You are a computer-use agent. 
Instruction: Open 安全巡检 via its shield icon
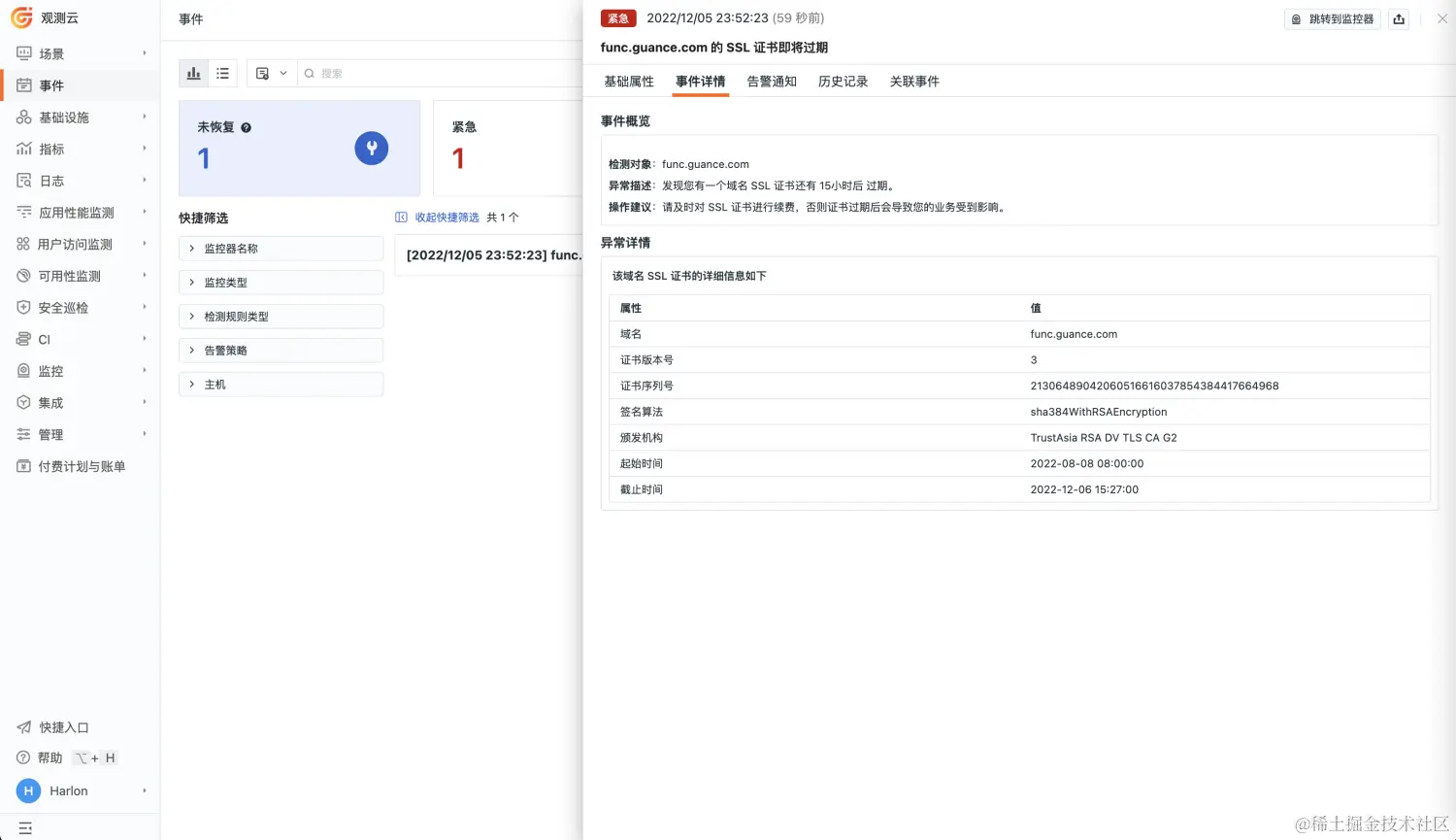(x=24, y=307)
